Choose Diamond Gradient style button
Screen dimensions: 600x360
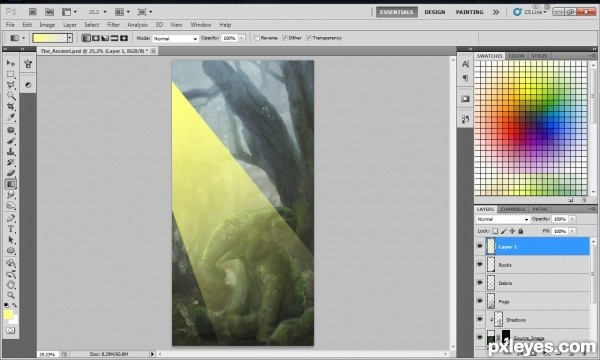[x=124, y=38]
